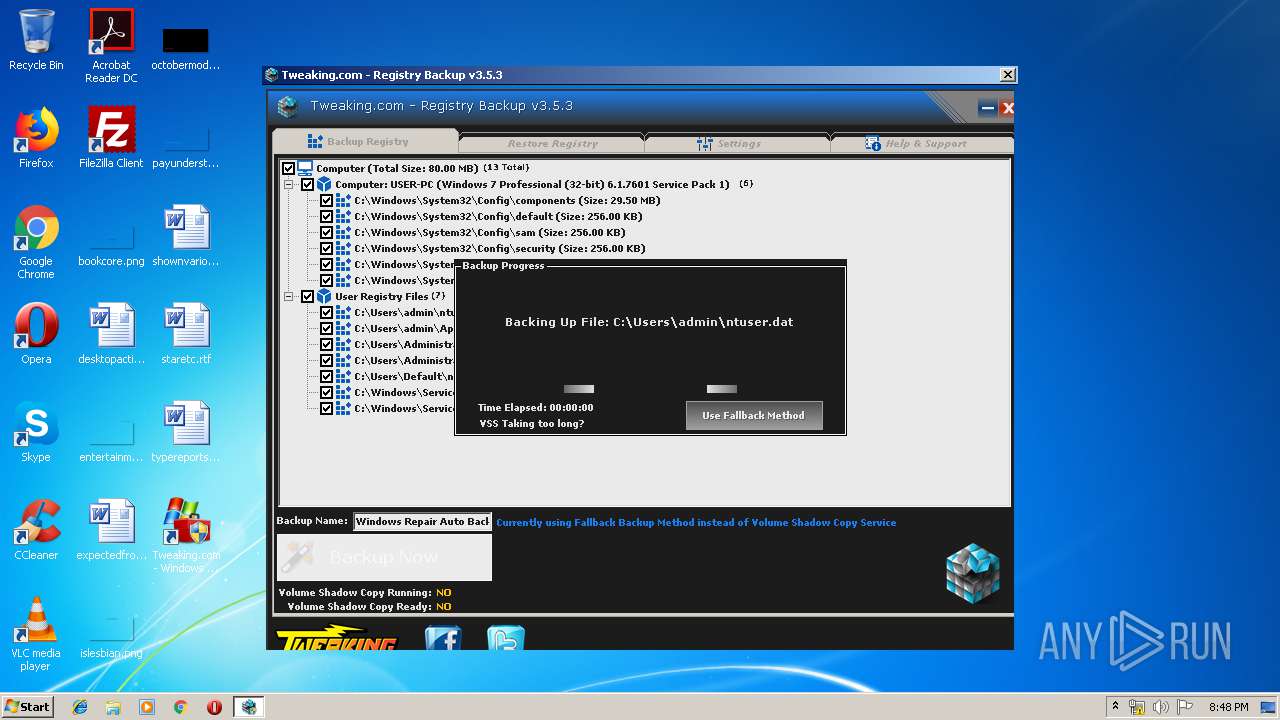Click the Backup Now button
1280x720 pixels.
[x=384, y=557]
